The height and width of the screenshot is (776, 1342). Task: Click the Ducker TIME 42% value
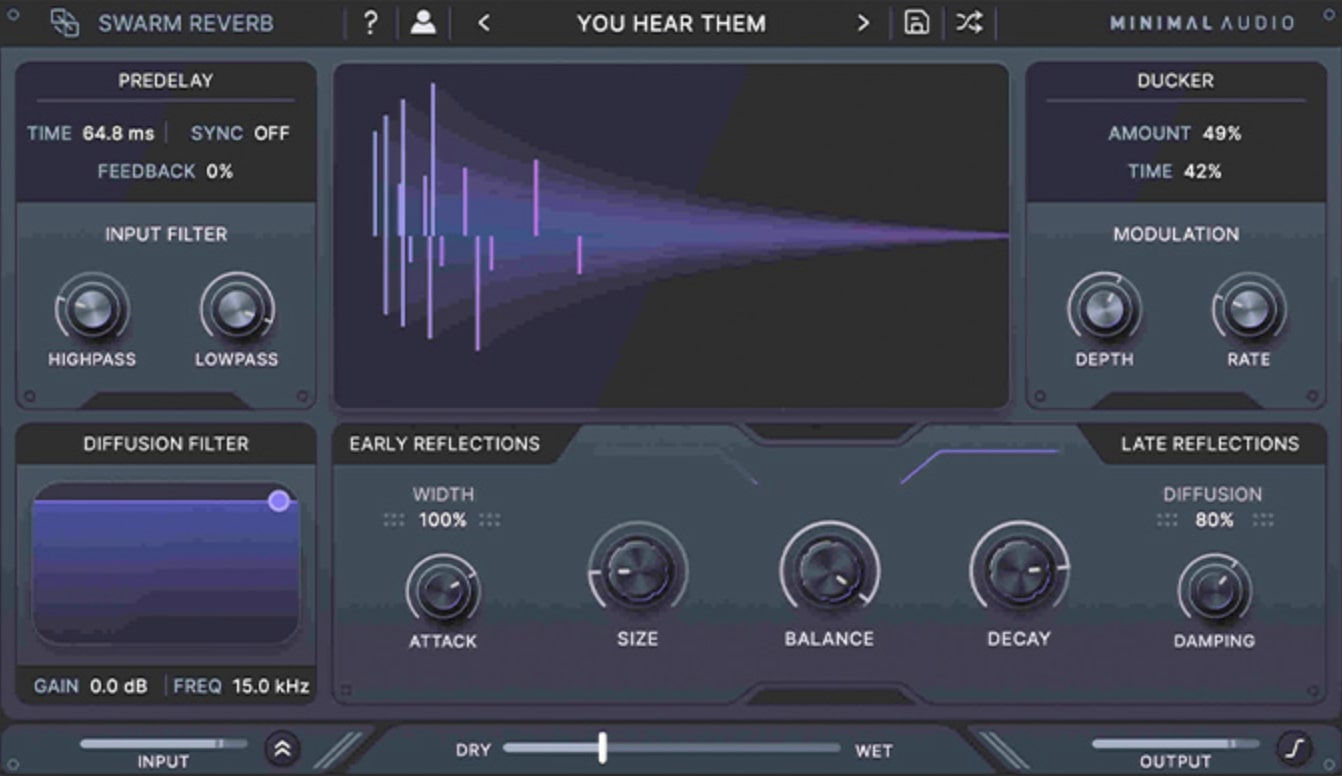point(1203,171)
